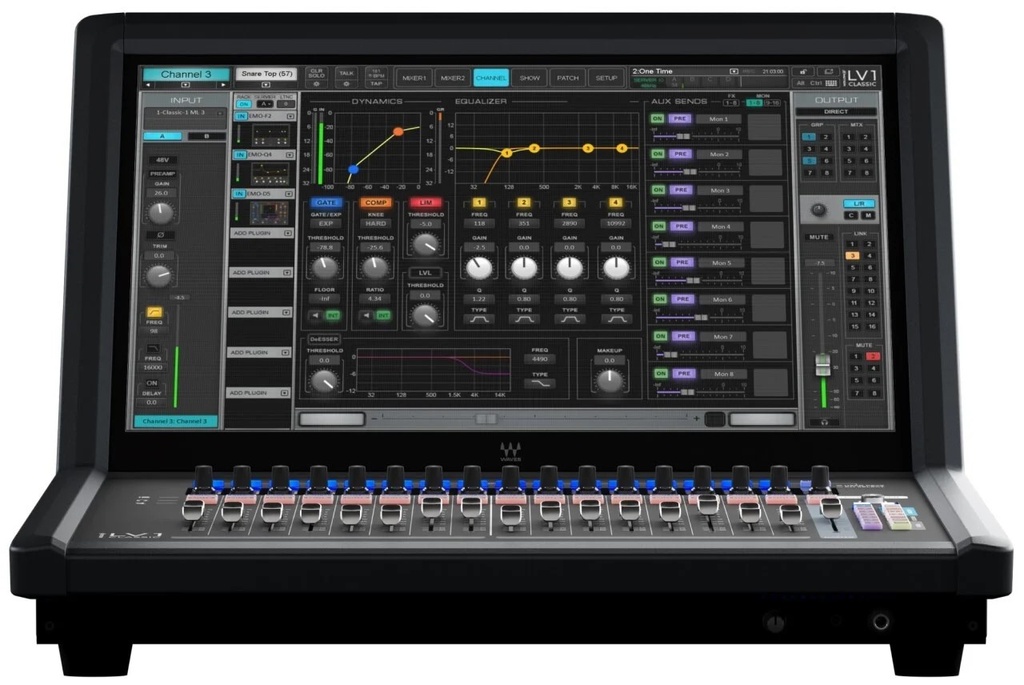Open the EMO-D5 plugin thumbnail
The width and height of the screenshot is (1024, 685).
pyautogui.click(x=270, y=212)
